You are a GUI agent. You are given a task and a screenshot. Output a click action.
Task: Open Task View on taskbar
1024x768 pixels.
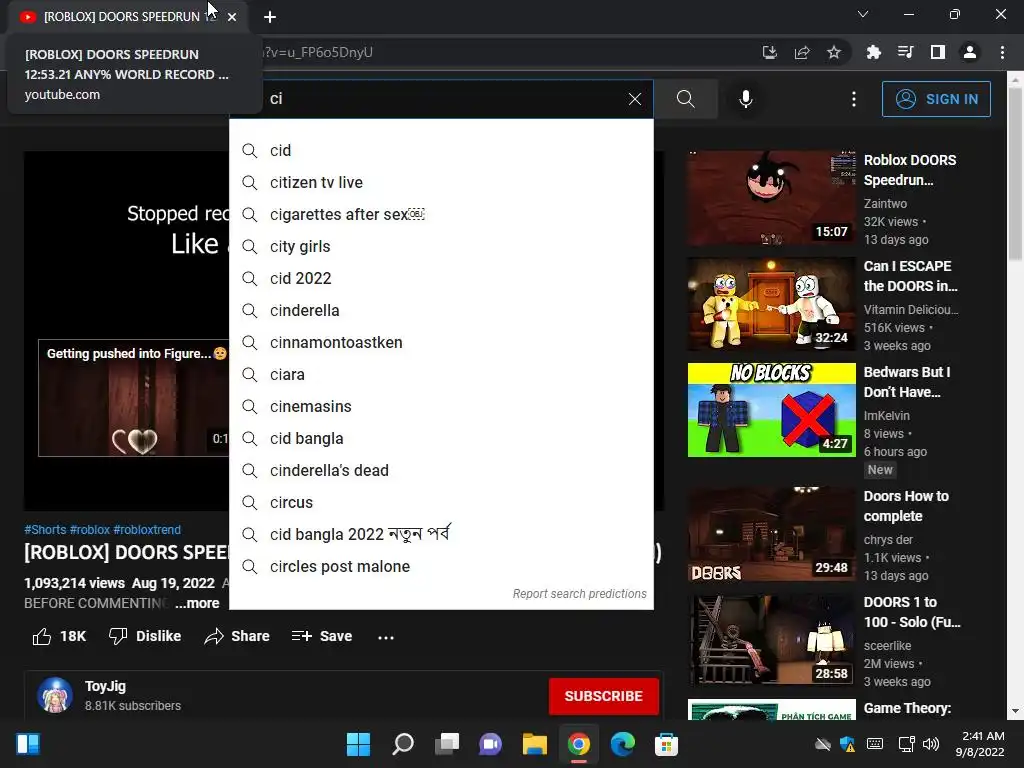click(447, 744)
